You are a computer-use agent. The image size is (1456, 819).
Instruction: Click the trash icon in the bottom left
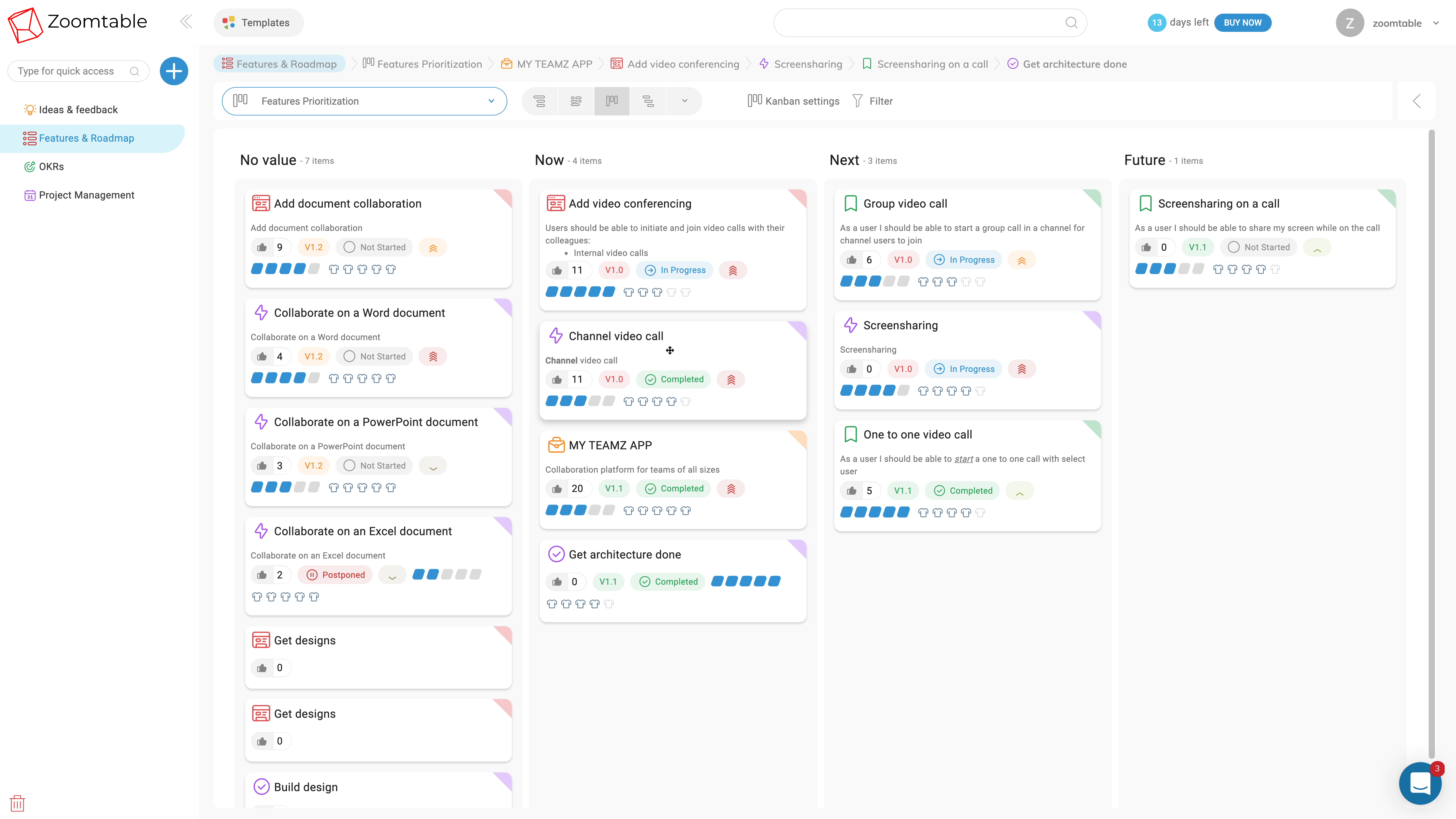pos(18,803)
